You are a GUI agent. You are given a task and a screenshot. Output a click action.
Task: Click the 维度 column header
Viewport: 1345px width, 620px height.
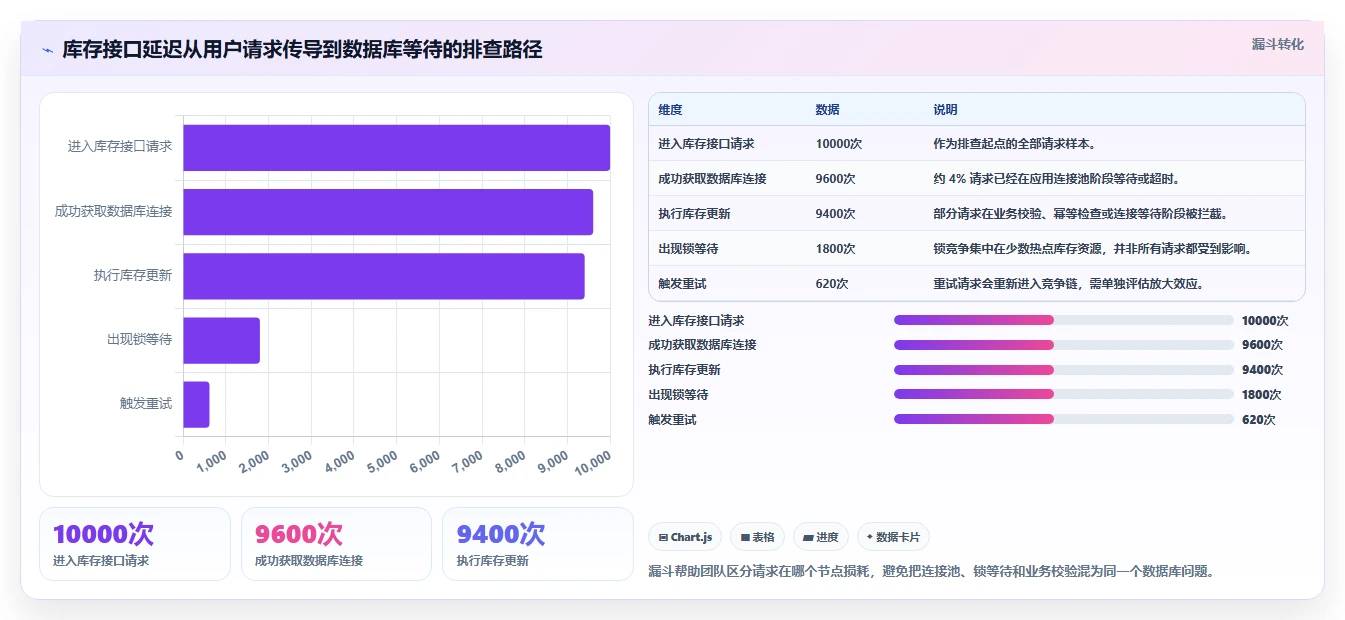click(x=670, y=109)
